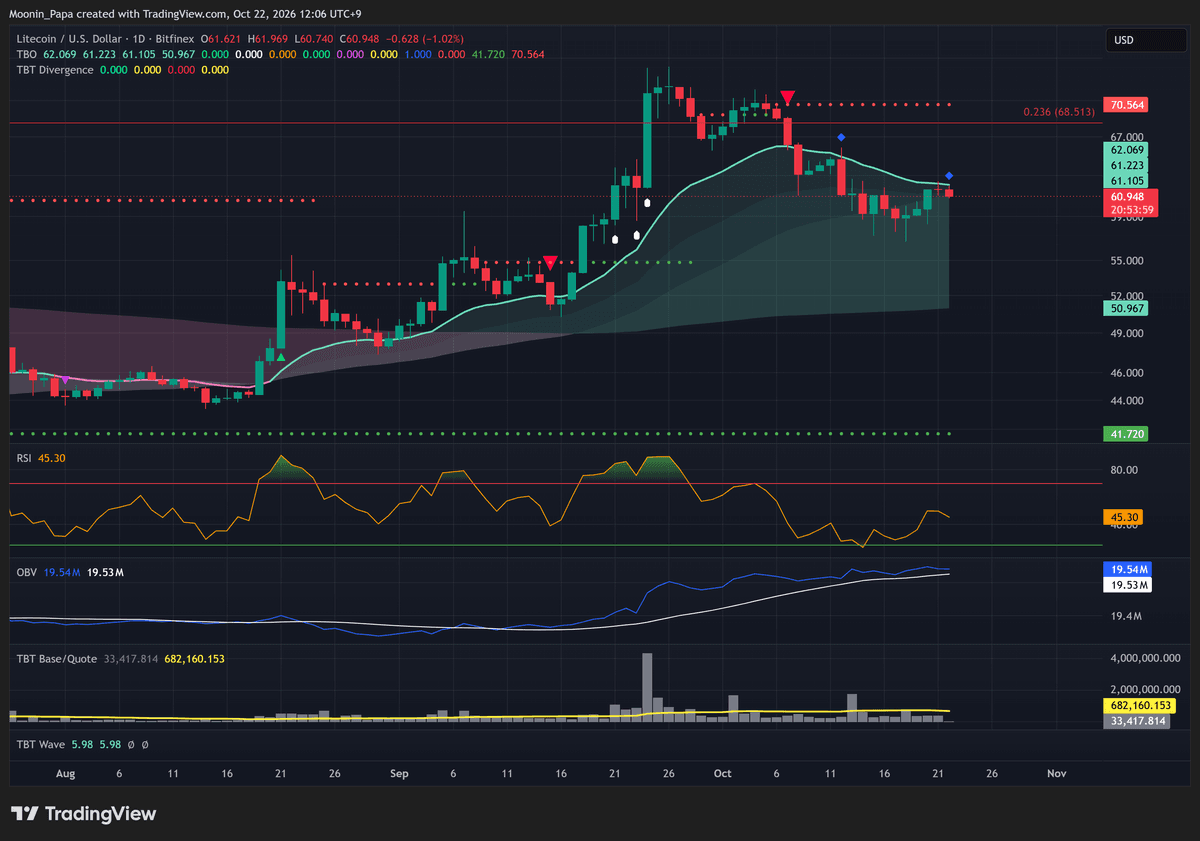Click the 50.967 tag on the price scale
The image size is (1200, 841).
(x=1128, y=310)
